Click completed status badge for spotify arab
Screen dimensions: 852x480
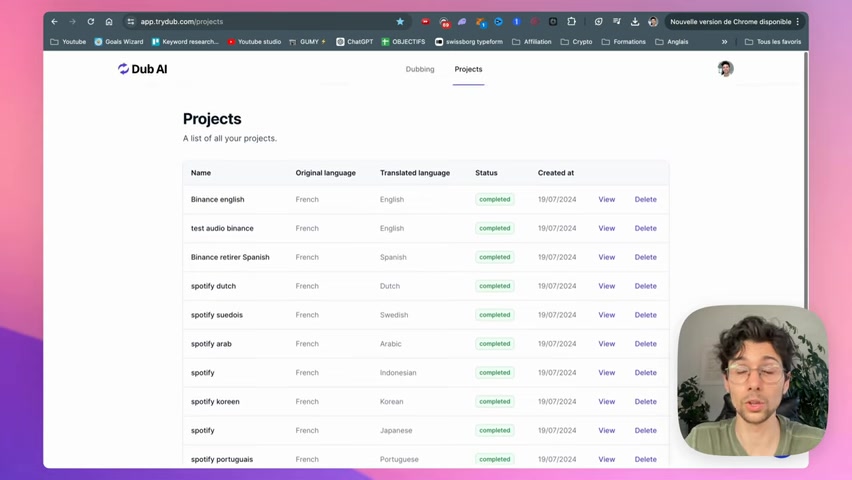pos(494,344)
